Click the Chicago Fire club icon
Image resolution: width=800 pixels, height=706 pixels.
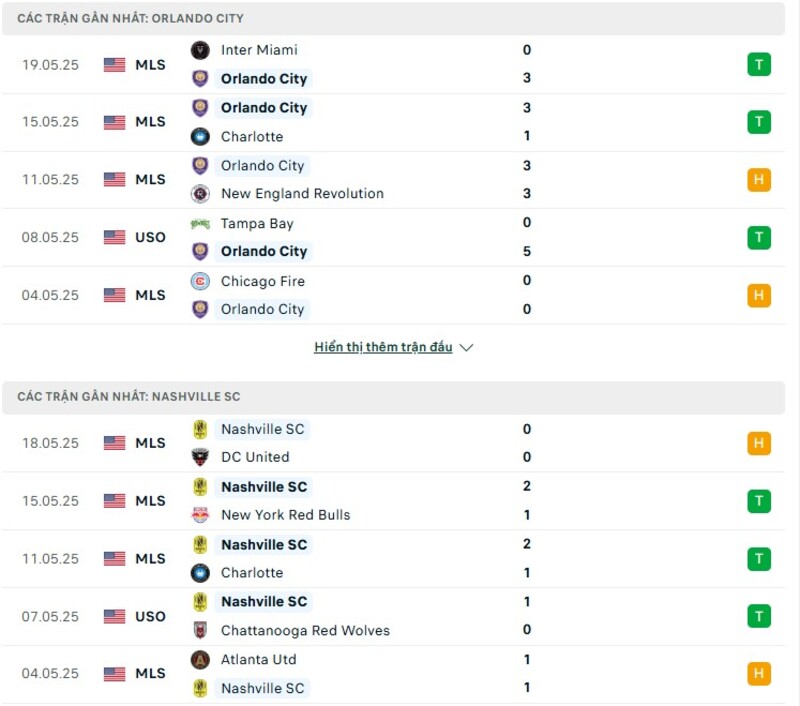(x=199, y=281)
